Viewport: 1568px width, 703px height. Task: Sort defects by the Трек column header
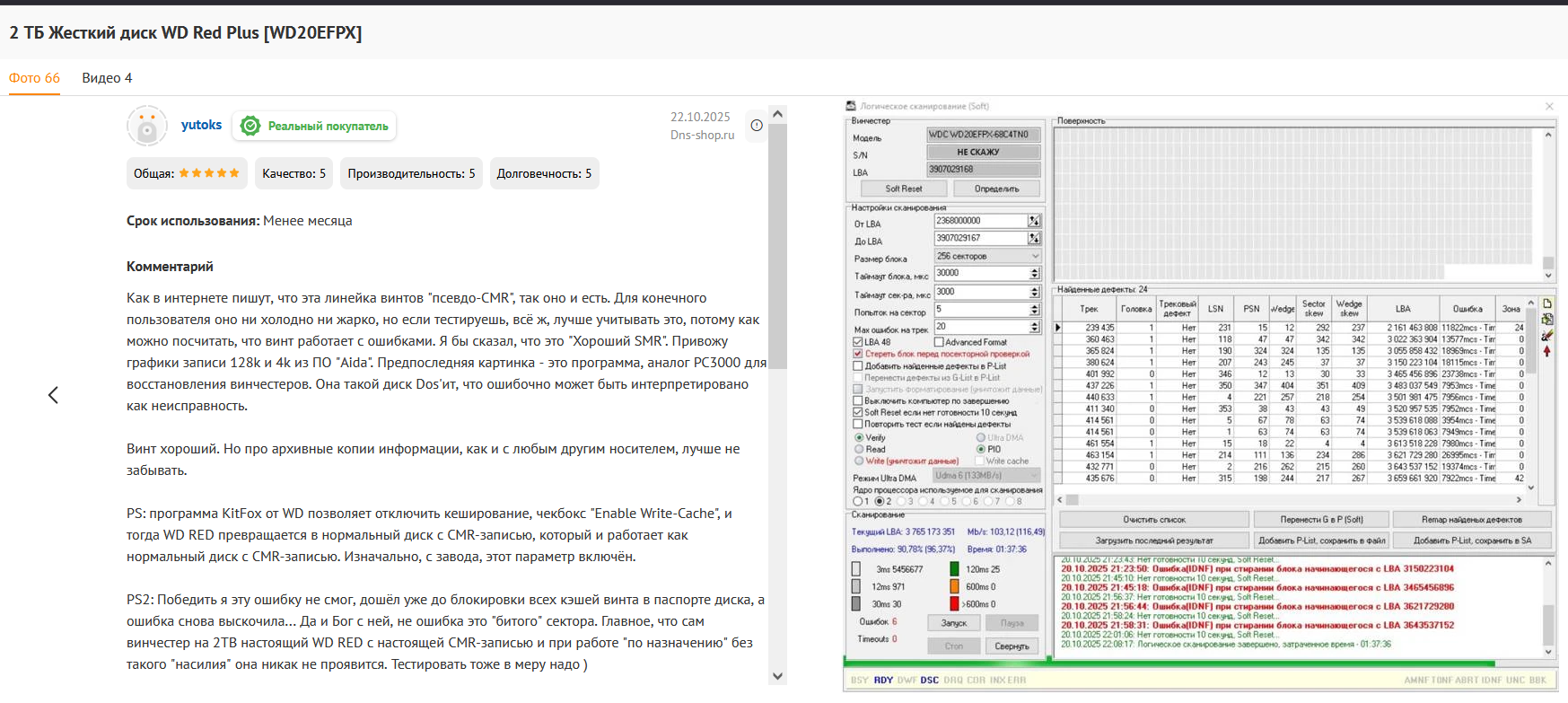point(1089,309)
